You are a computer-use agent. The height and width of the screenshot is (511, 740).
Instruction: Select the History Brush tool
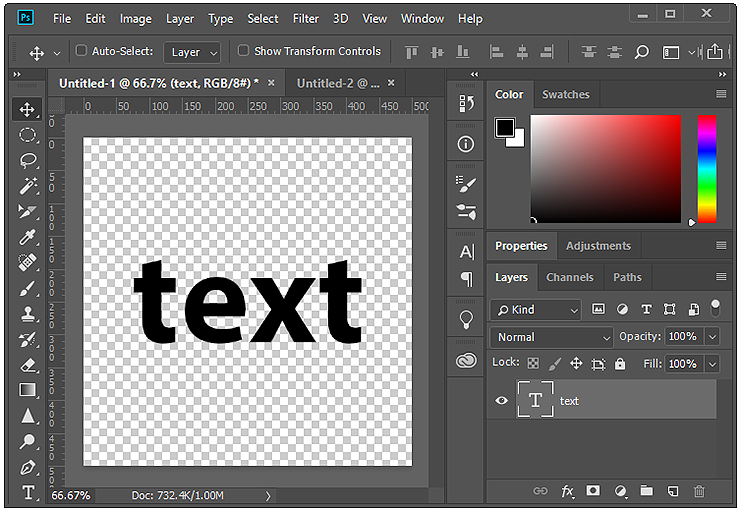(x=27, y=339)
